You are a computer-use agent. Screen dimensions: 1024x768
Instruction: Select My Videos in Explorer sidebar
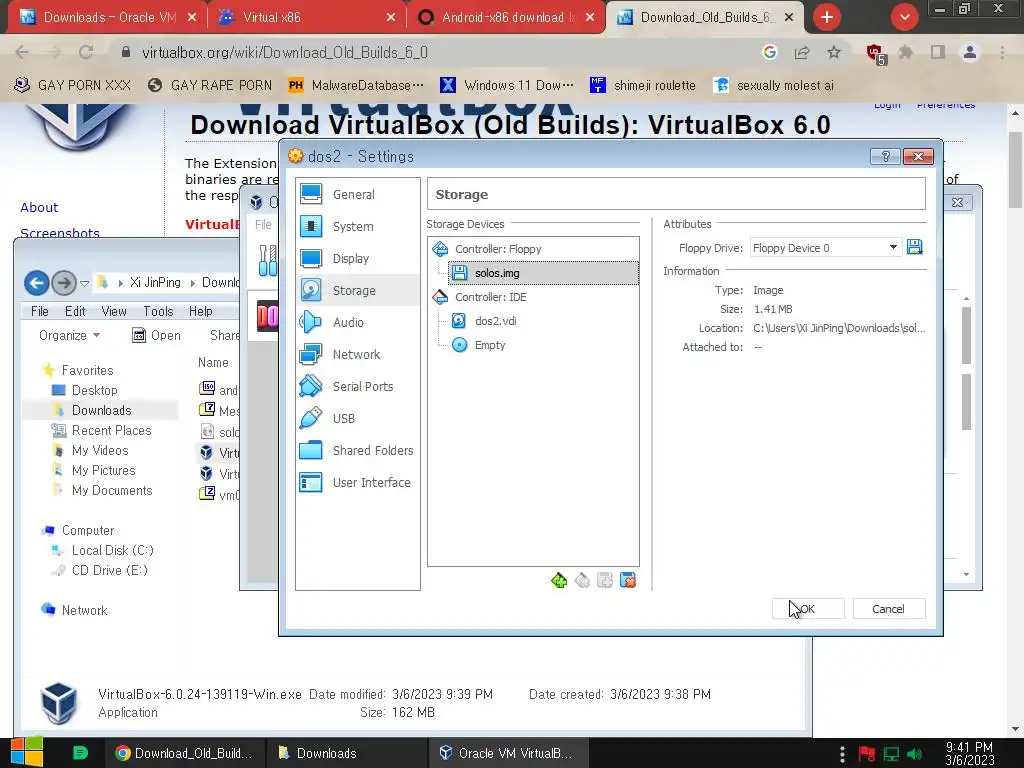90,450
